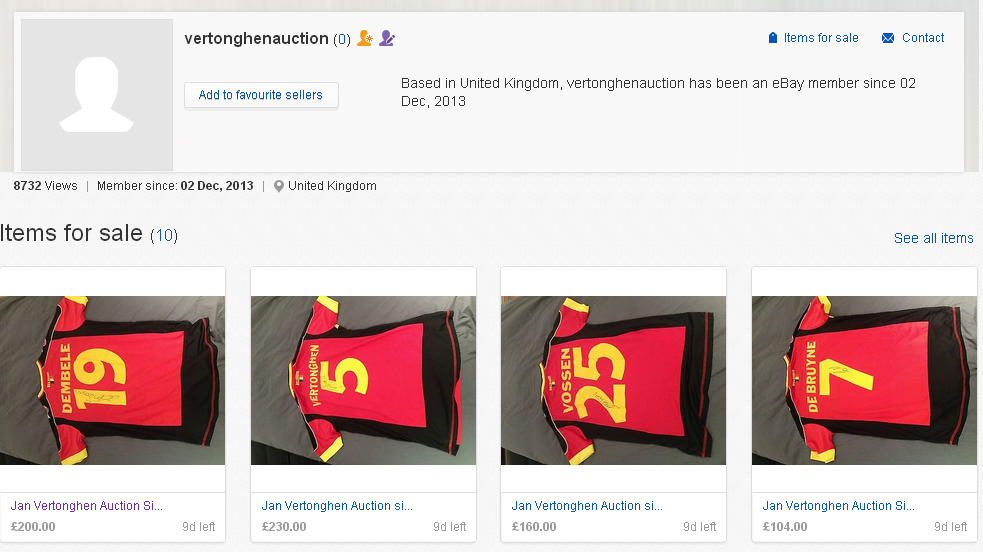Open the £200.00 listing title link

click(x=87, y=506)
